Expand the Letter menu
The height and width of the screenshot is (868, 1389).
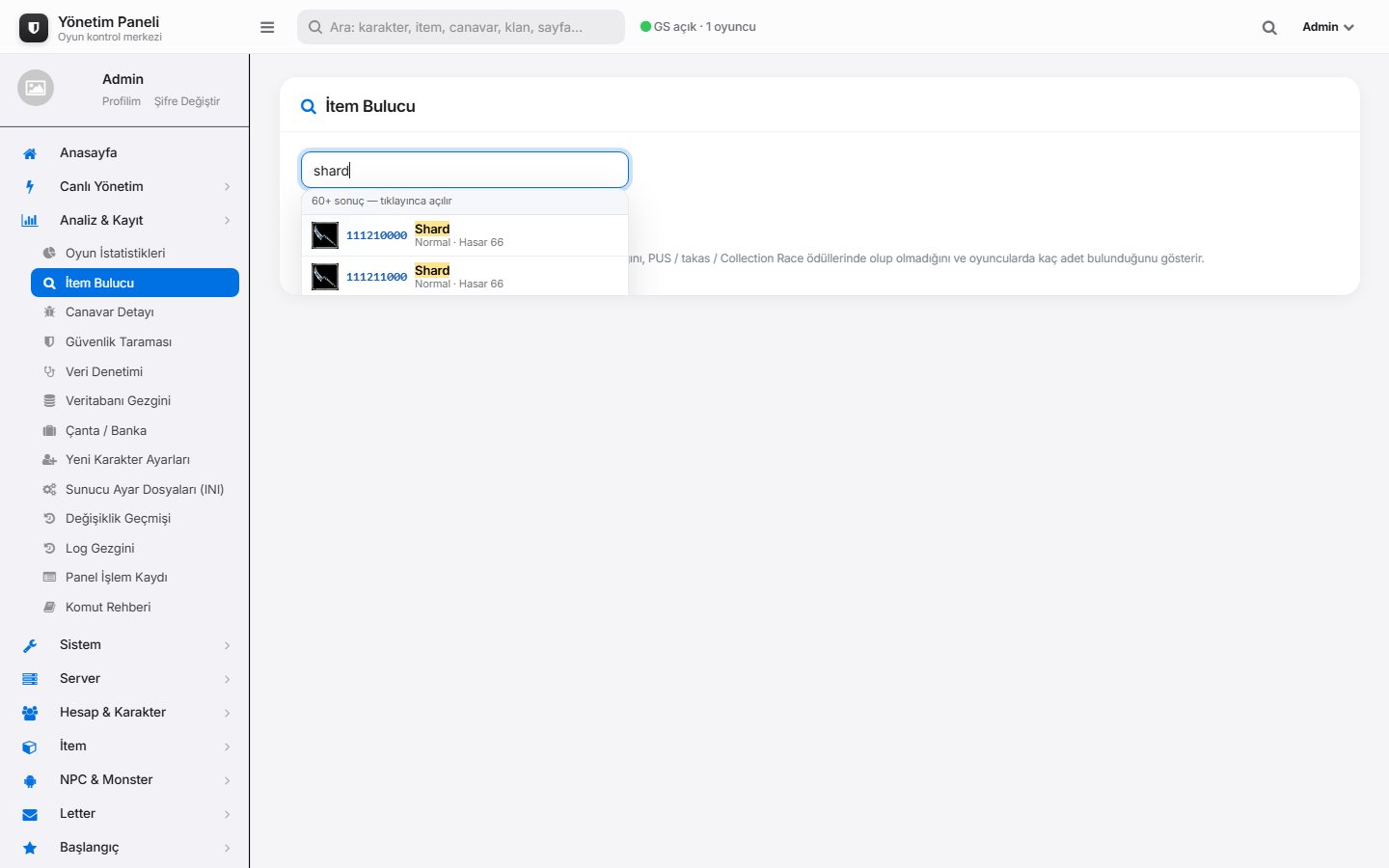[x=125, y=813]
